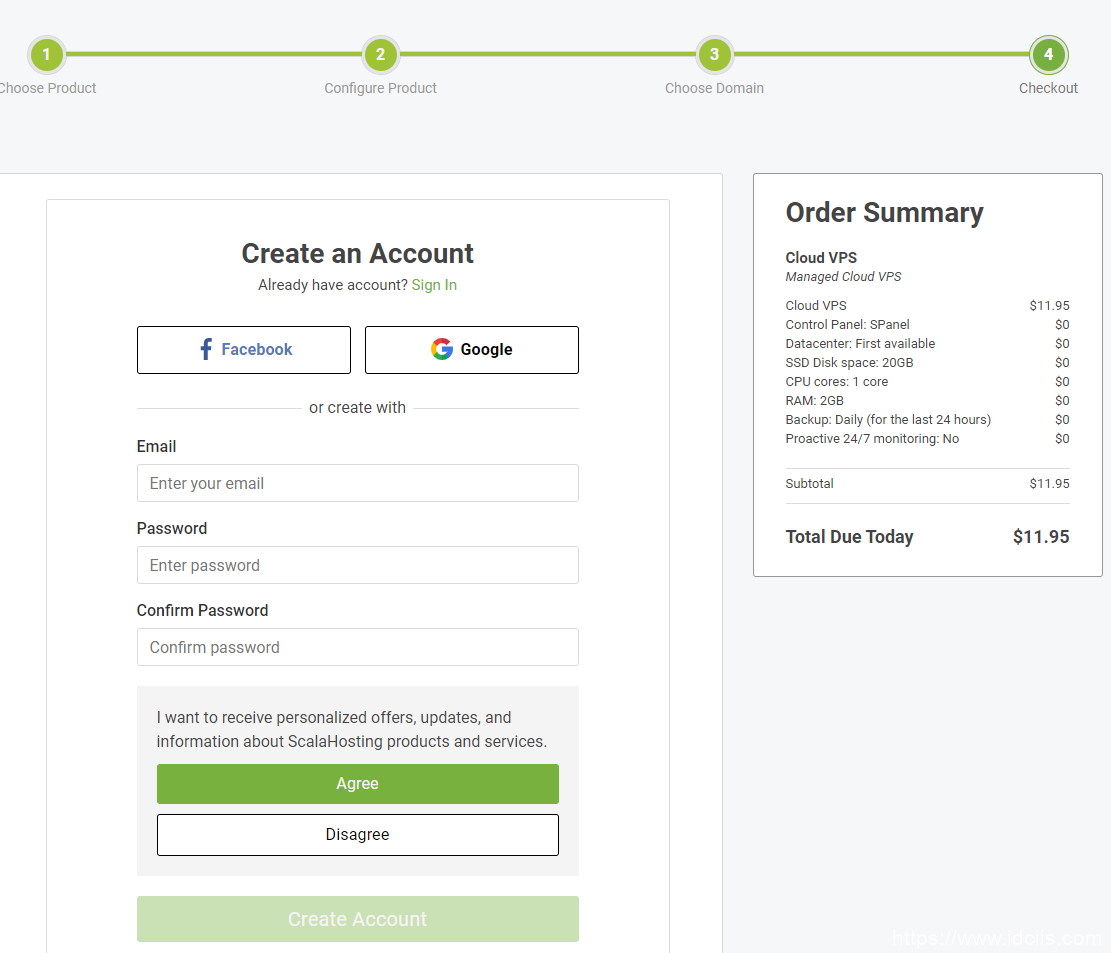This screenshot has width=1111, height=953.
Task: Go to step 2 circle, Configure Product
Action: (x=380, y=55)
